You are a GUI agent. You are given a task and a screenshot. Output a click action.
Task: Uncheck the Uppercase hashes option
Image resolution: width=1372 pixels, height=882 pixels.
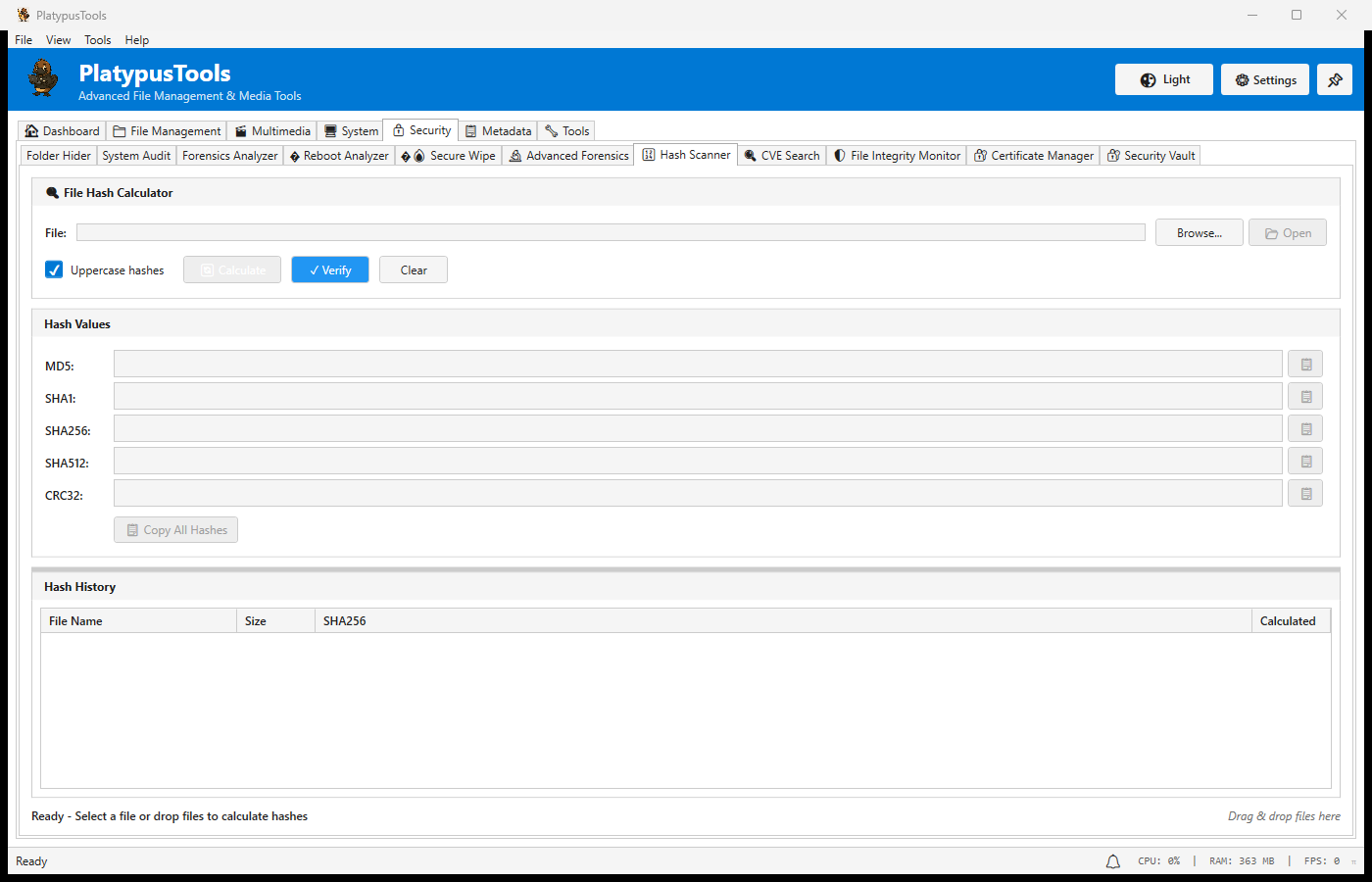54,269
